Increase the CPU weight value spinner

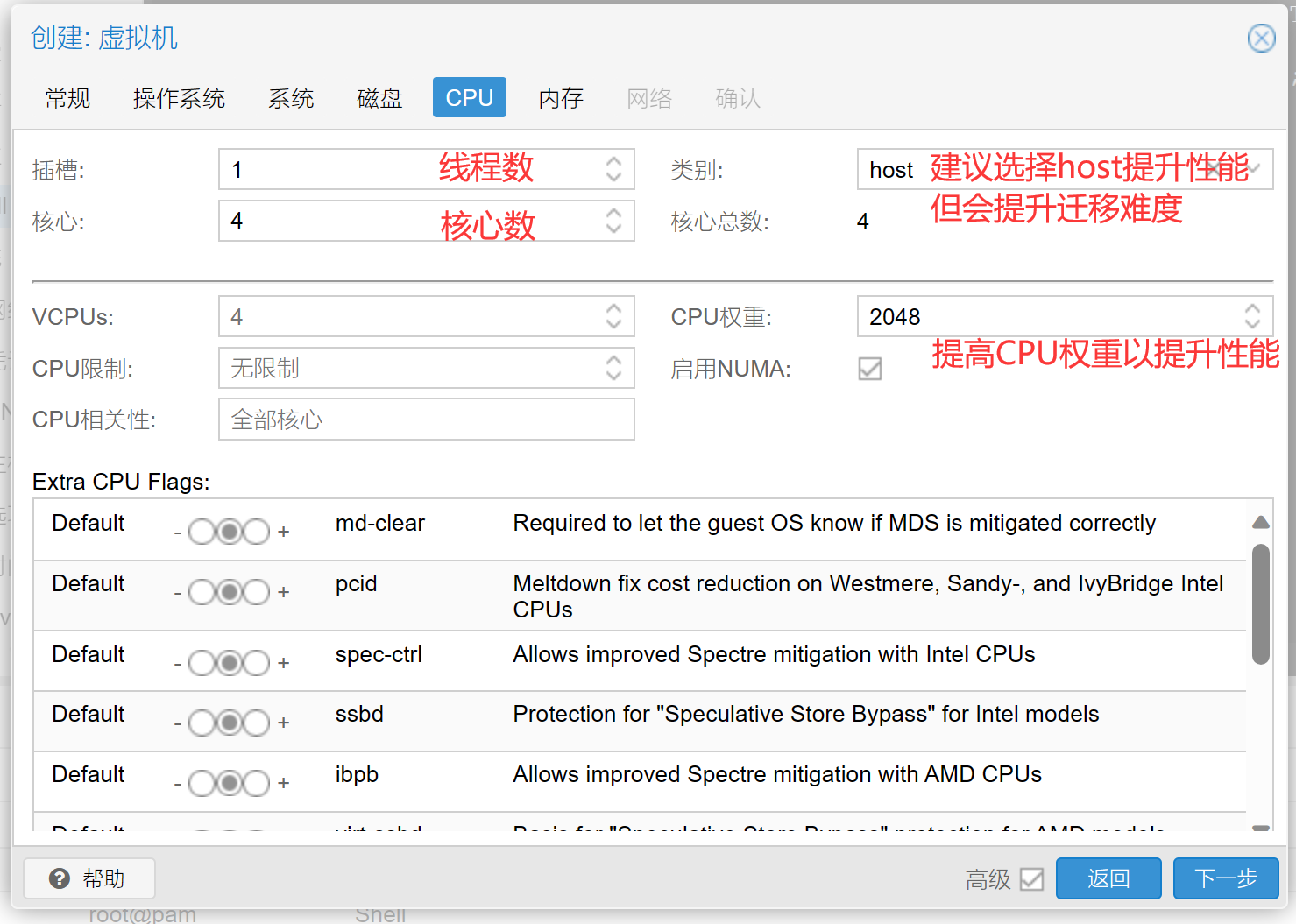coord(1252,308)
